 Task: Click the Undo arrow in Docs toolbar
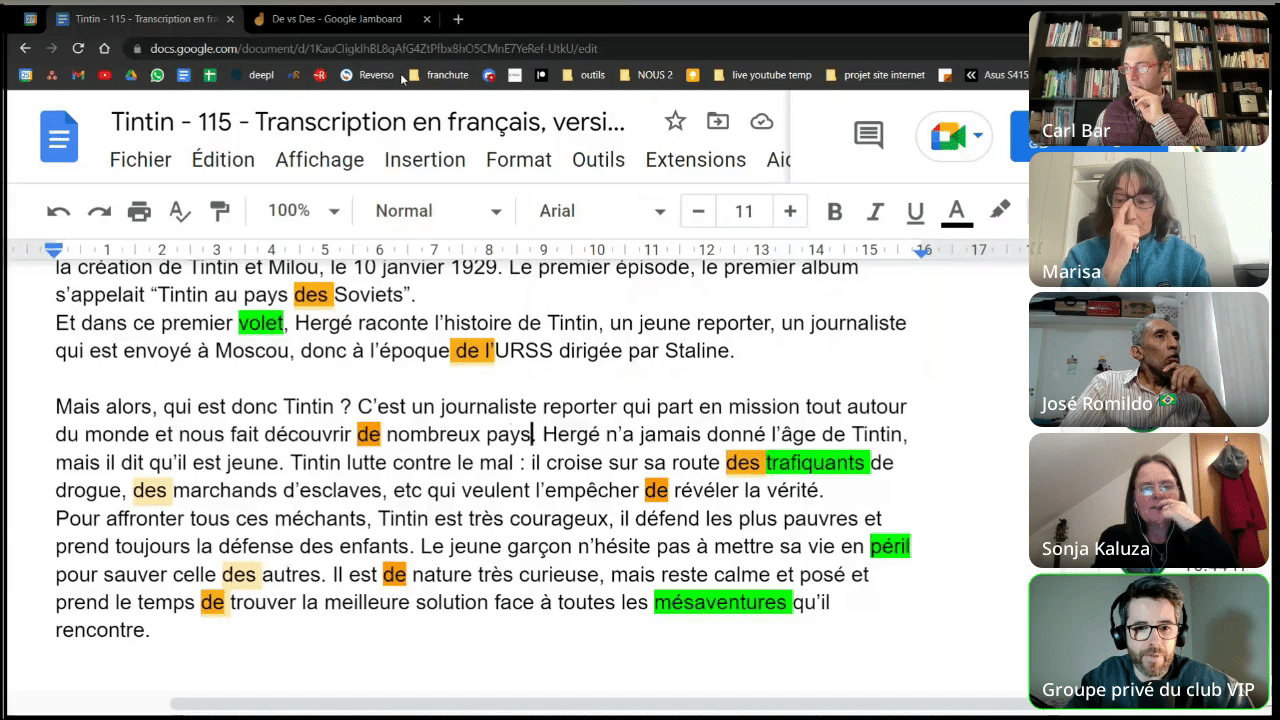click(58, 211)
